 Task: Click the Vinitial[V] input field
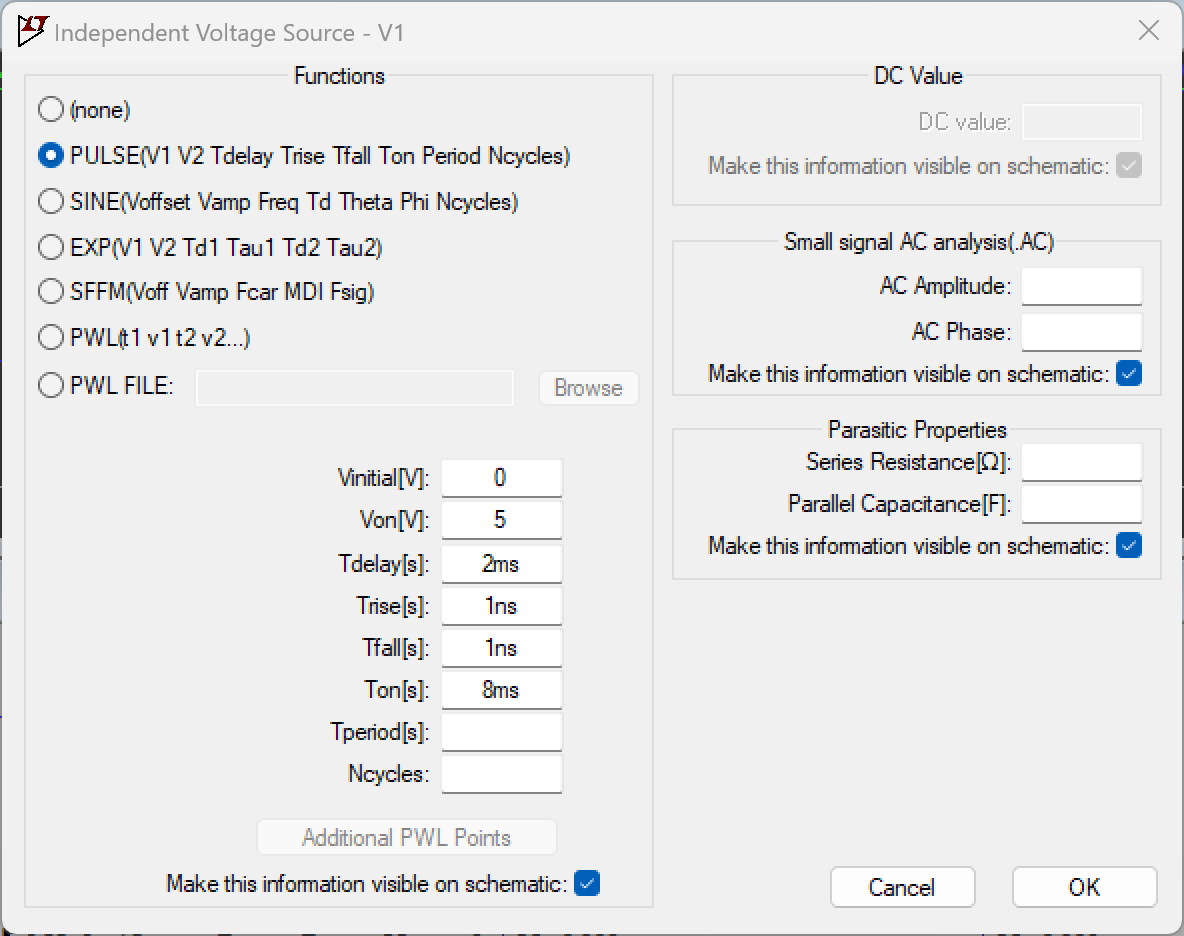501,478
